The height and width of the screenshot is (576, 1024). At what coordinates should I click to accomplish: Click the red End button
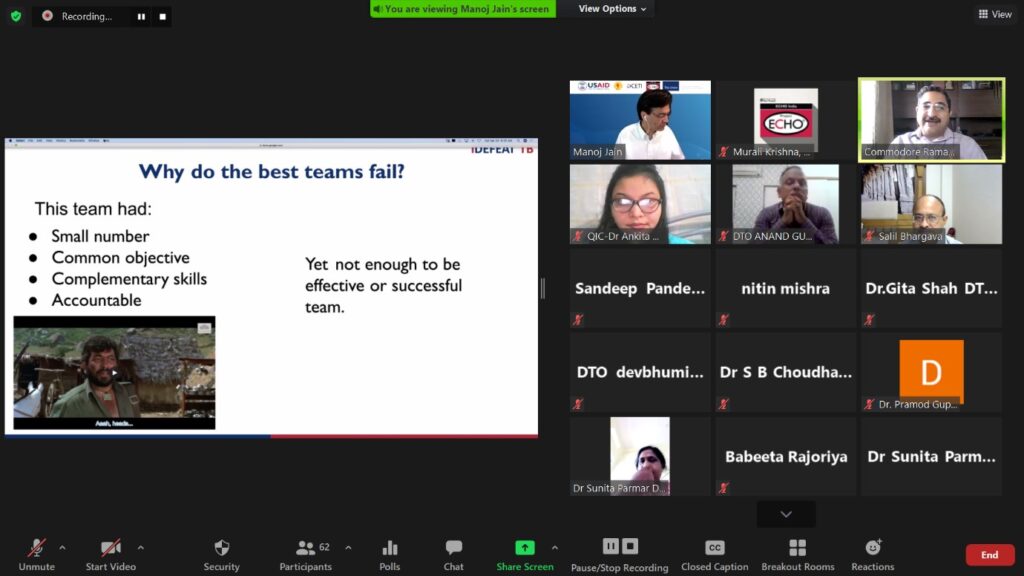tap(989, 555)
